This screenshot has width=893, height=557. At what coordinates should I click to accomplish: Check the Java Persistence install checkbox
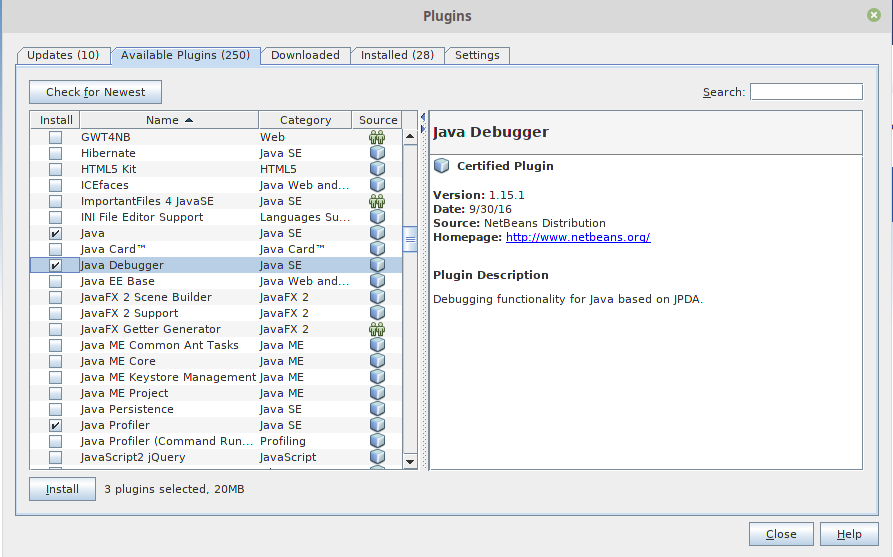tap(55, 409)
